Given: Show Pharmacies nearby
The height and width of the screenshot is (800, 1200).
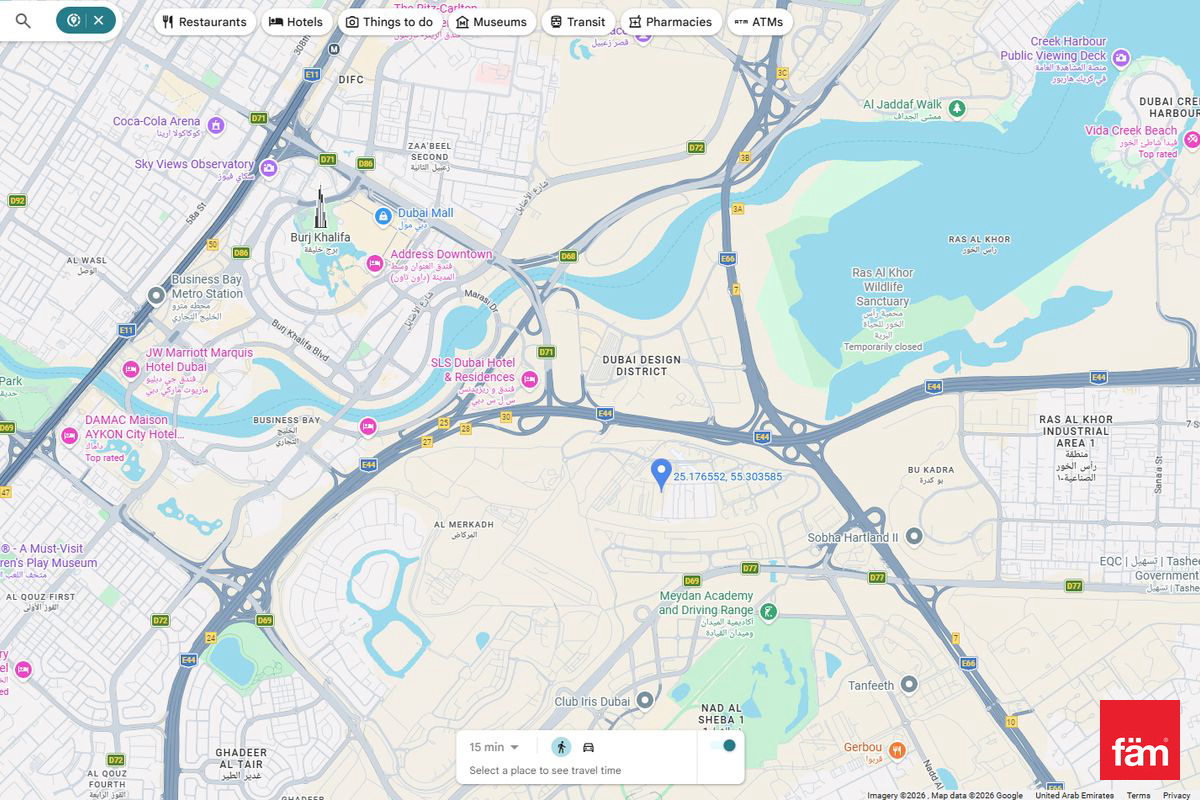Looking at the screenshot, I should tap(670, 22).
